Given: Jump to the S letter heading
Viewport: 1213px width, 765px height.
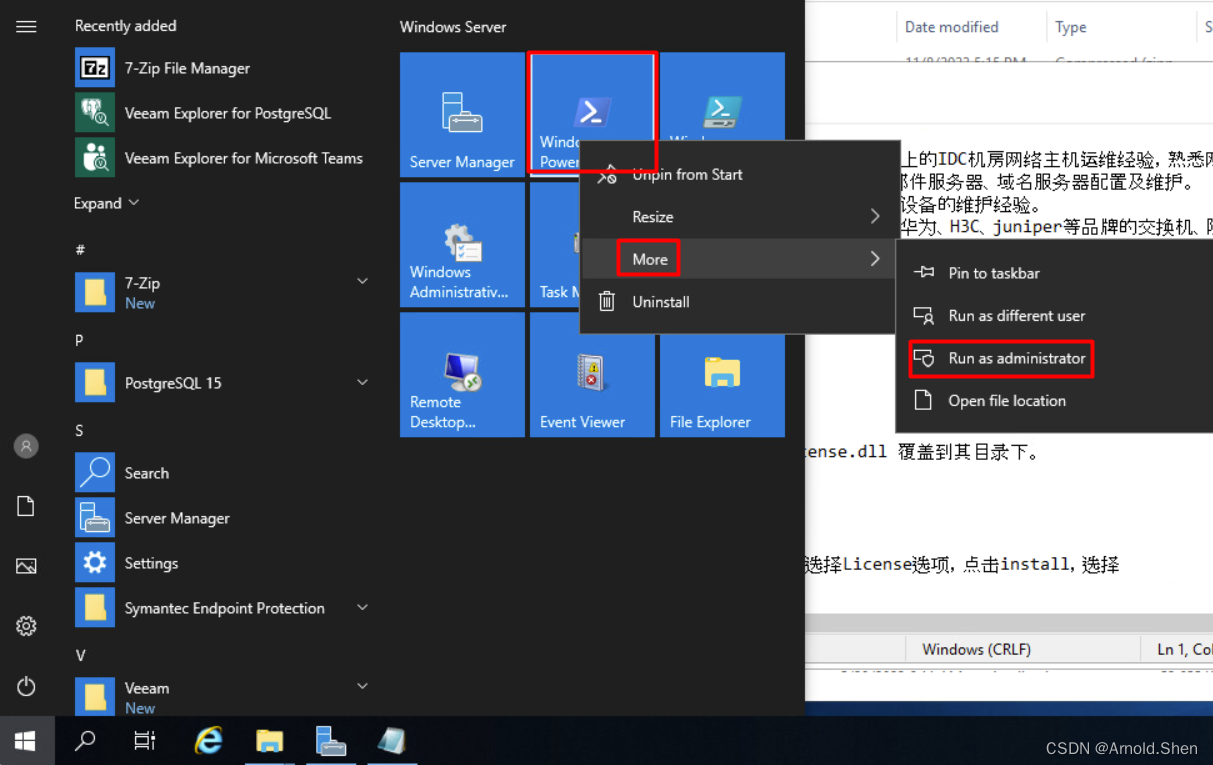Looking at the screenshot, I should point(79,430).
